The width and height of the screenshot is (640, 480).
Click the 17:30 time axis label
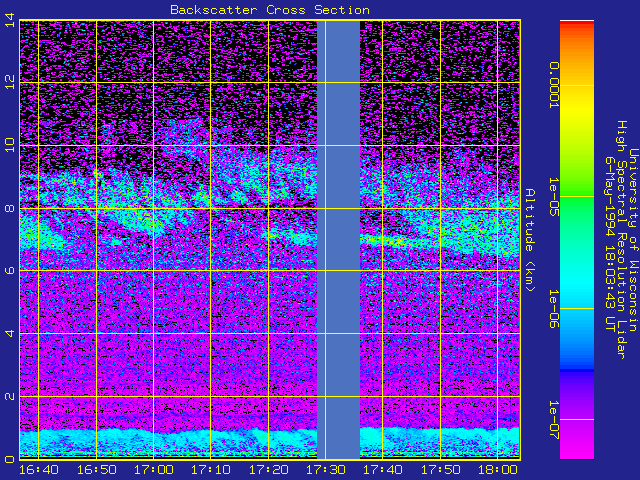[326, 470]
